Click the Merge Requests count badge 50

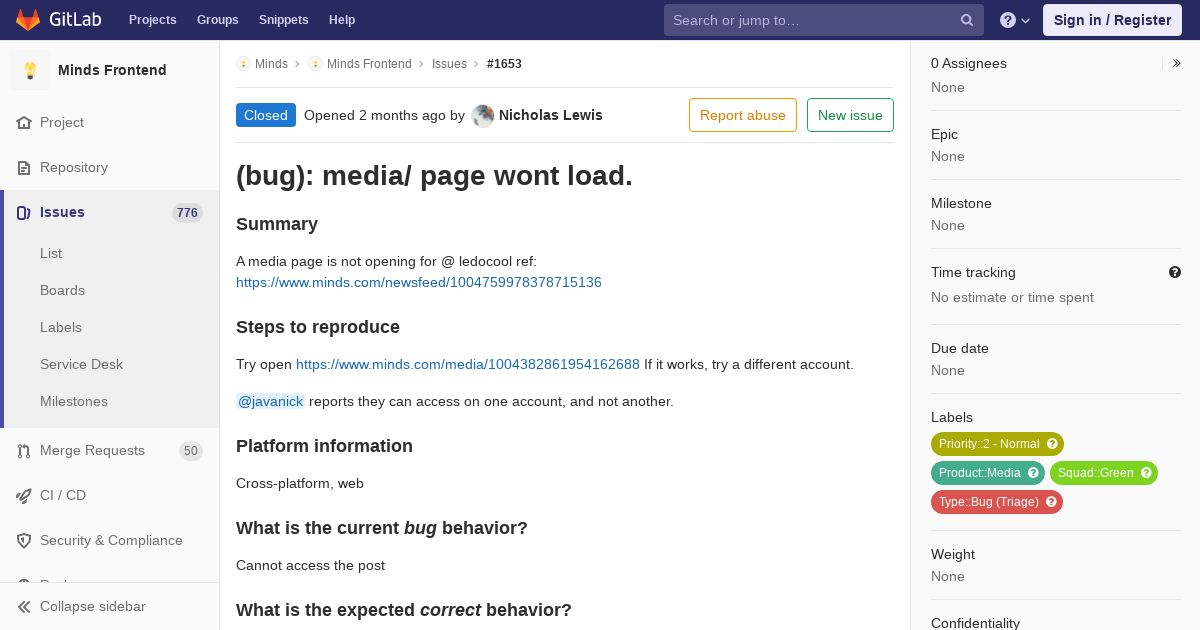(x=191, y=451)
